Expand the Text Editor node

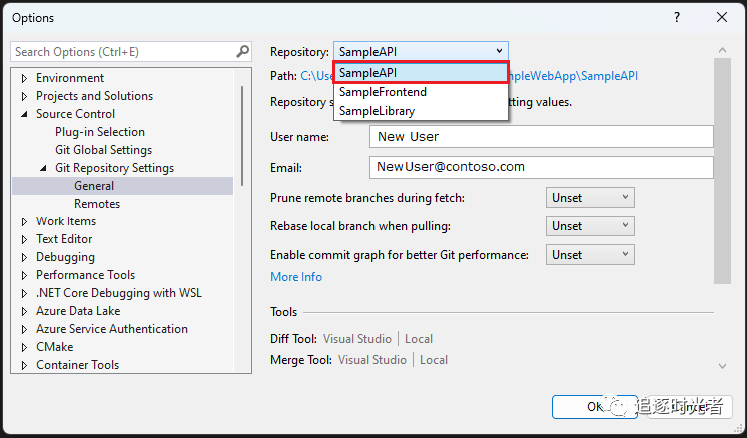tap(24, 239)
